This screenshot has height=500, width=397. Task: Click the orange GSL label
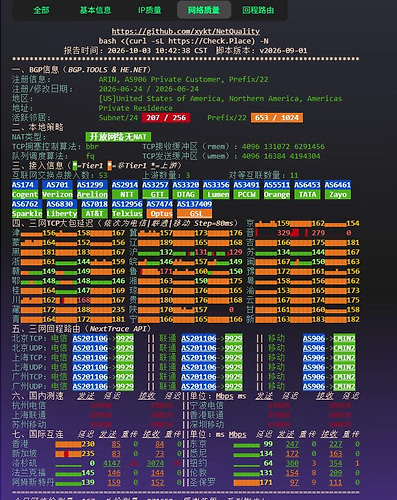point(194,214)
